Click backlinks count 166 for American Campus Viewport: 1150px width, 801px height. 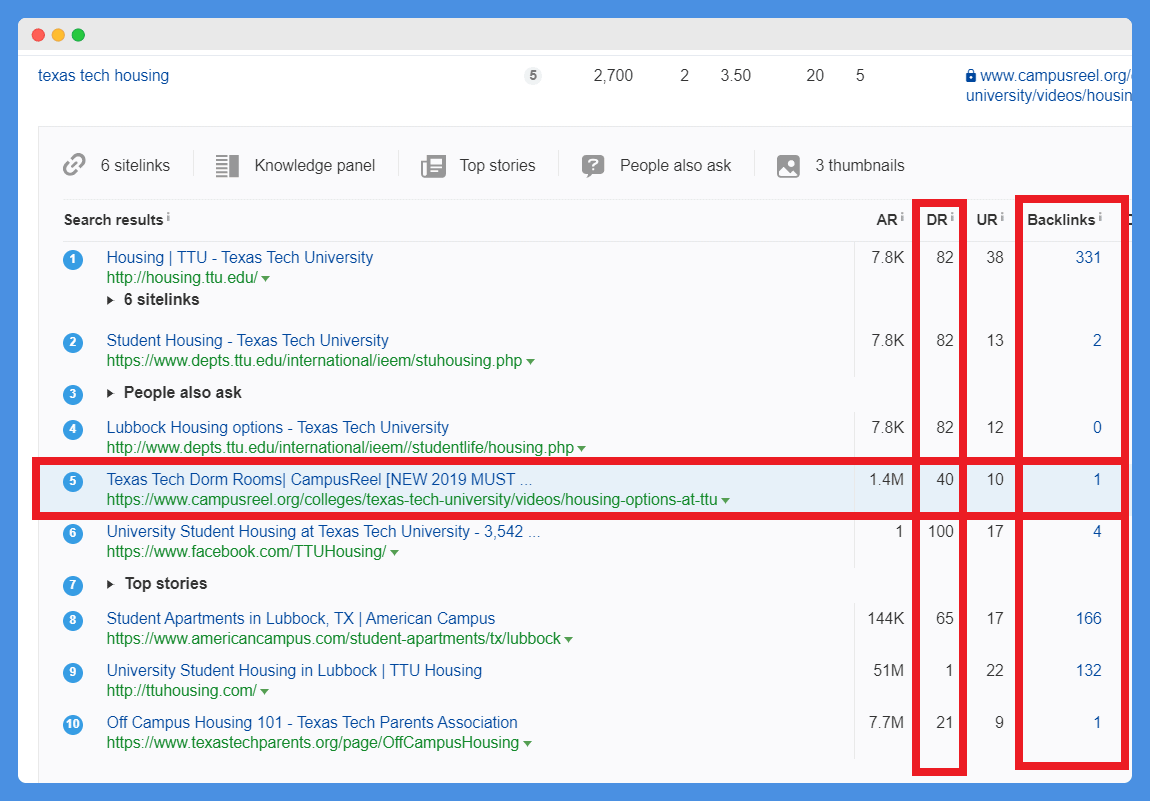coord(1088,618)
